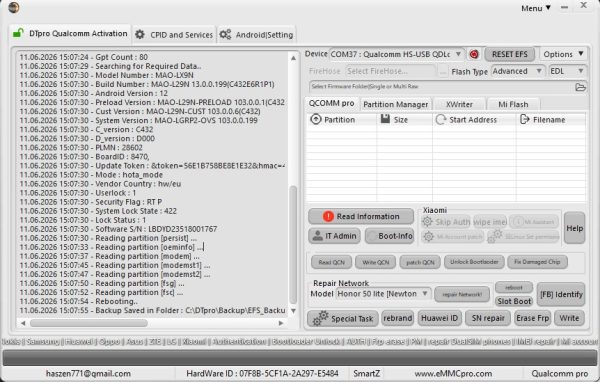600x382 pixels.
Task: Click the RESET EFS button
Action: 510,54
